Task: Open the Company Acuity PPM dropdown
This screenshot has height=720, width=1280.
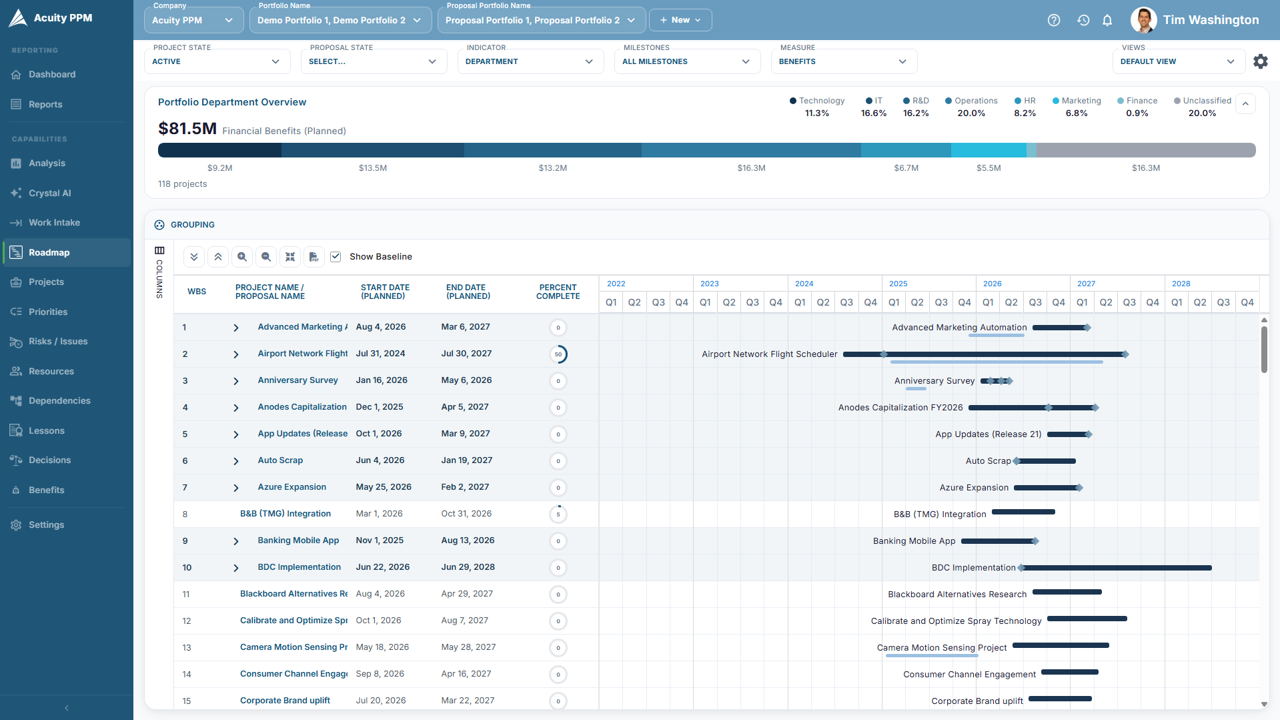Action: coord(194,20)
